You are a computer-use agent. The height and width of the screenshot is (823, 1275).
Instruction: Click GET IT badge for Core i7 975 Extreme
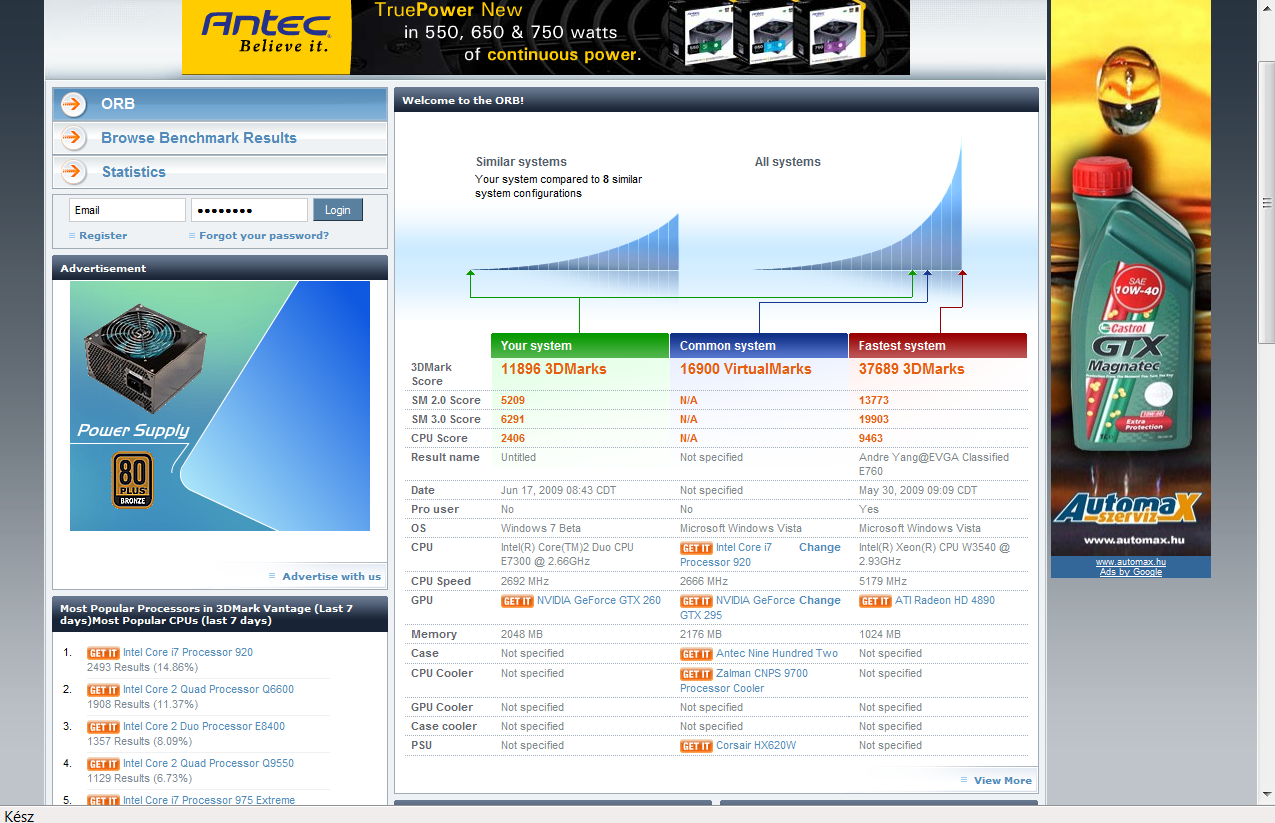(x=103, y=801)
